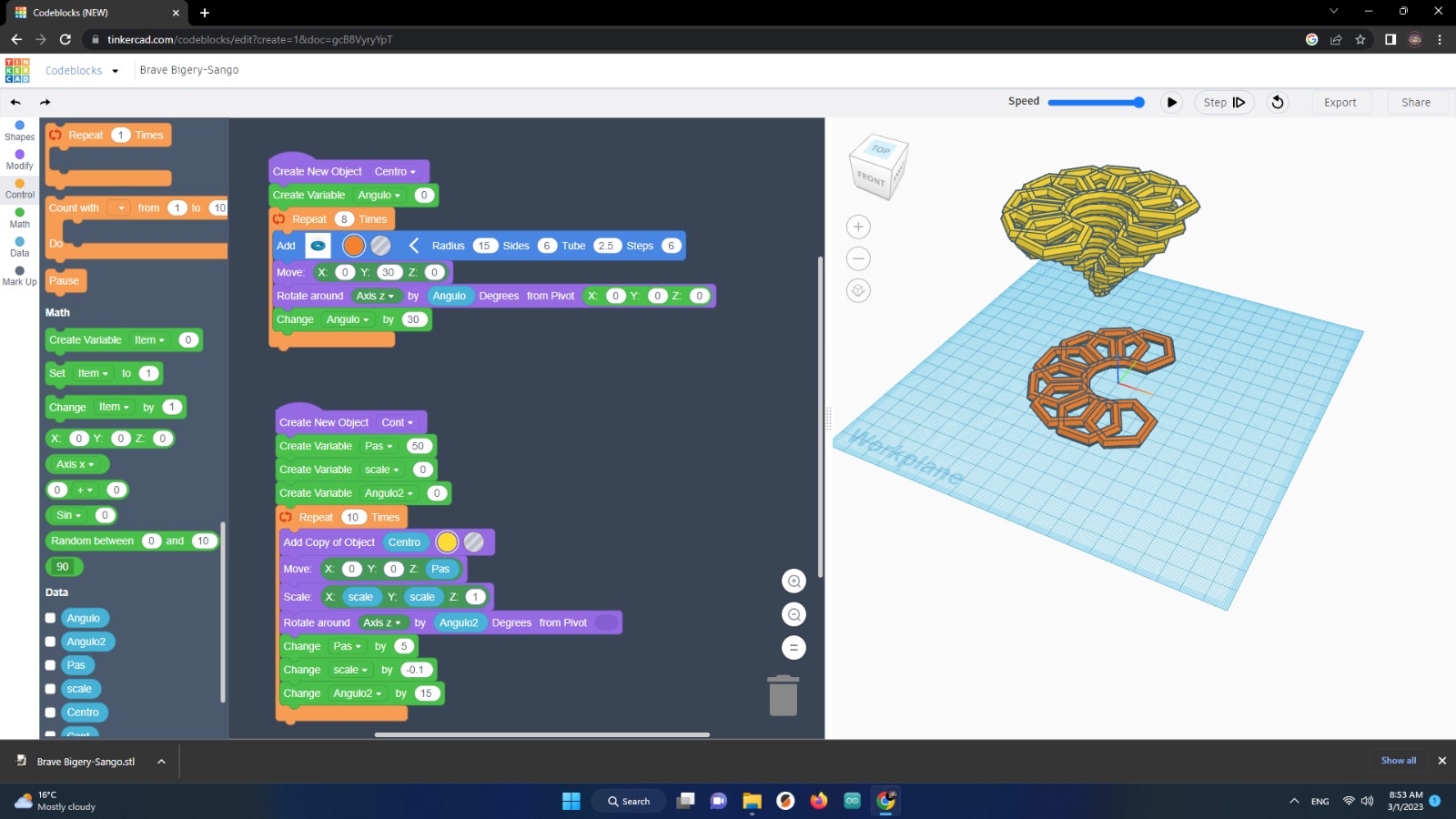Open the plus operator dropdown in palette
Image resolution: width=1456 pixels, height=819 pixels.
pyautogui.click(x=85, y=490)
